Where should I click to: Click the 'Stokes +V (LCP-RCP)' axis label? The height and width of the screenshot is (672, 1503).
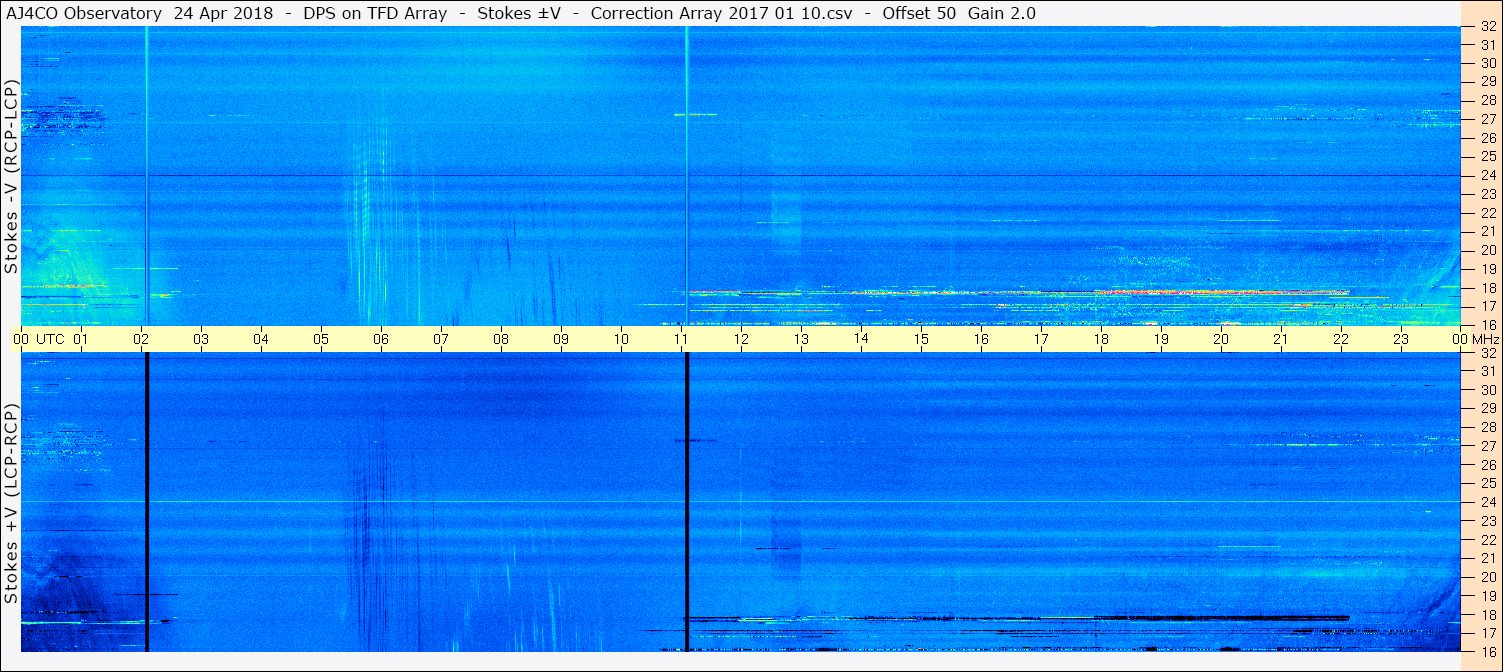pos(11,504)
